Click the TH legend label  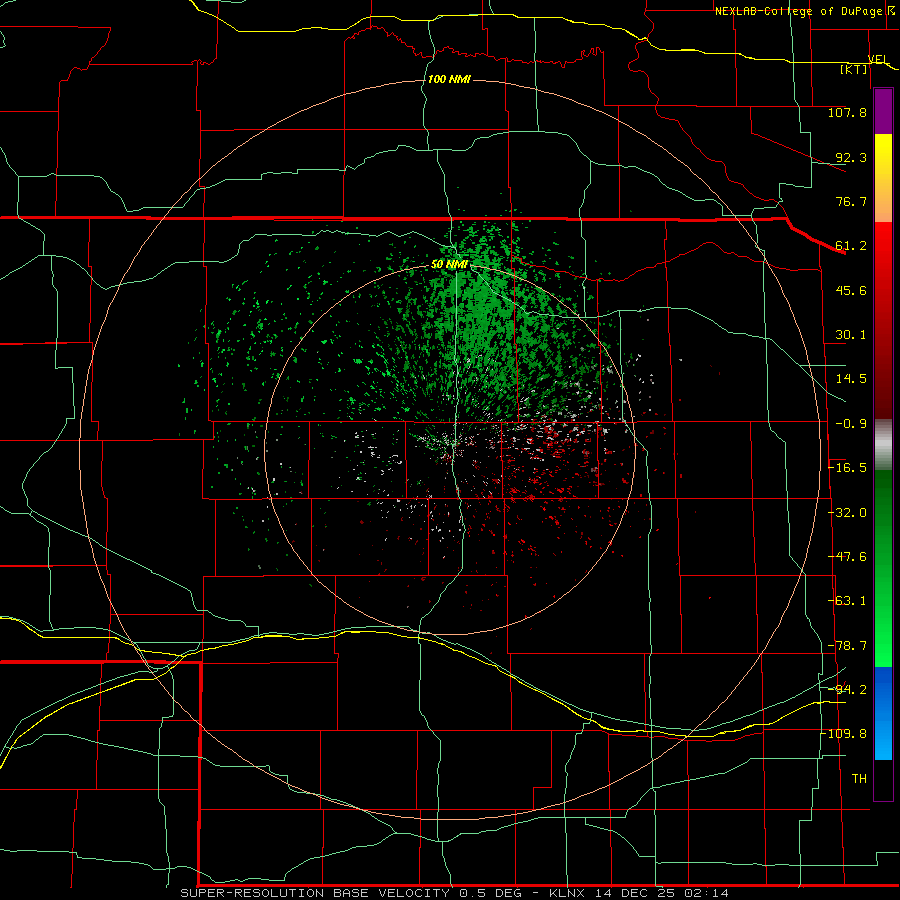859,779
